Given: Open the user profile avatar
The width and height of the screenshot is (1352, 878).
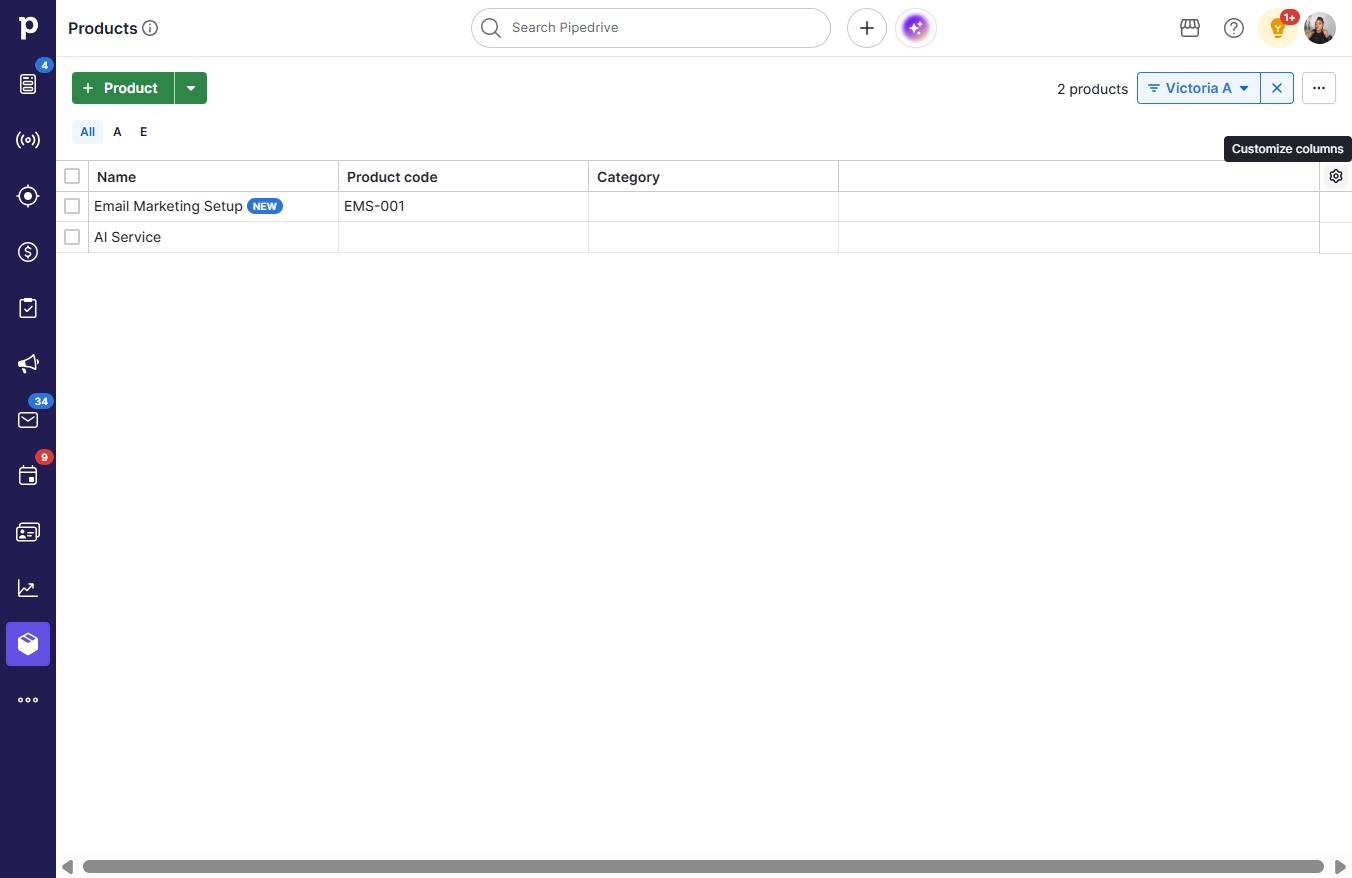Looking at the screenshot, I should tap(1320, 28).
